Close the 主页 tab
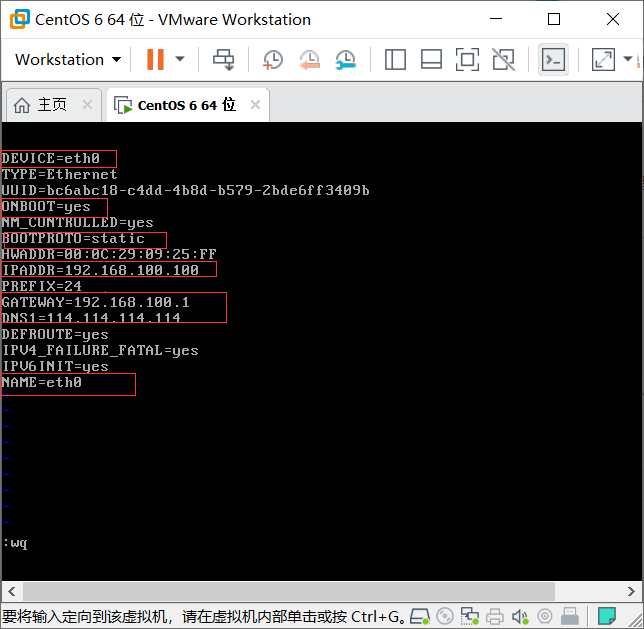The image size is (644, 629). click(87, 105)
